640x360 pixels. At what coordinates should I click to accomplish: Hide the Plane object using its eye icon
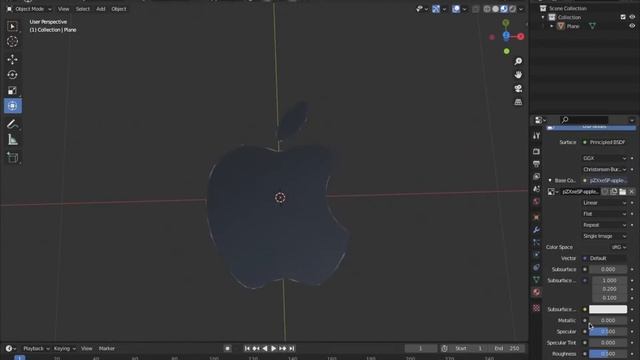click(x=632, y=26)
